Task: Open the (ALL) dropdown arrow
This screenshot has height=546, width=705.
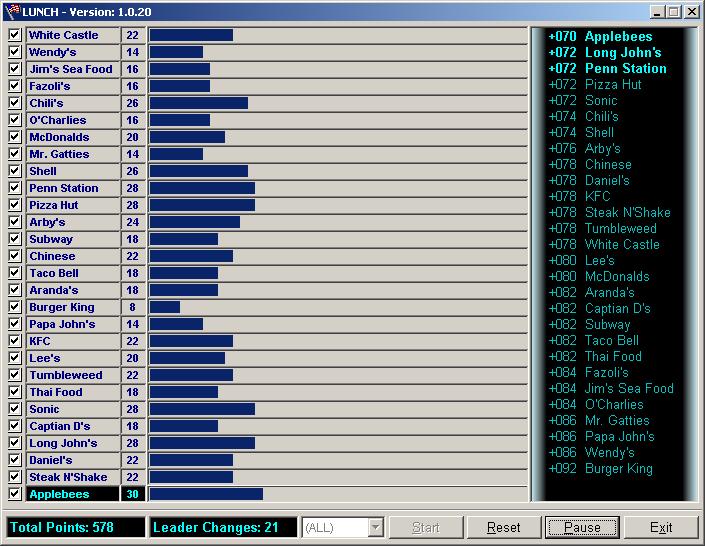Action: [375, 527]
